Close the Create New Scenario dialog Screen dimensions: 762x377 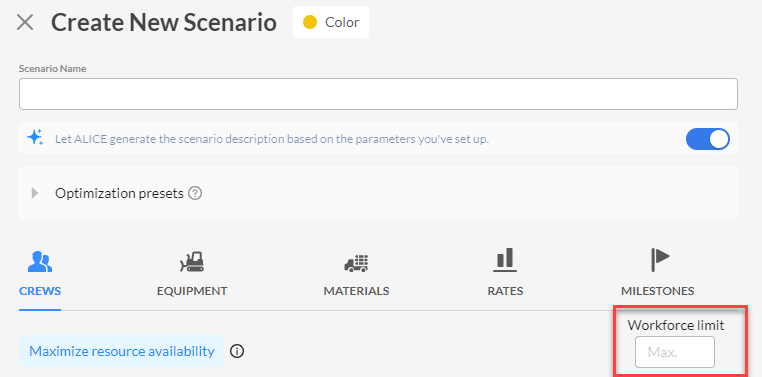tap(25, 22)
